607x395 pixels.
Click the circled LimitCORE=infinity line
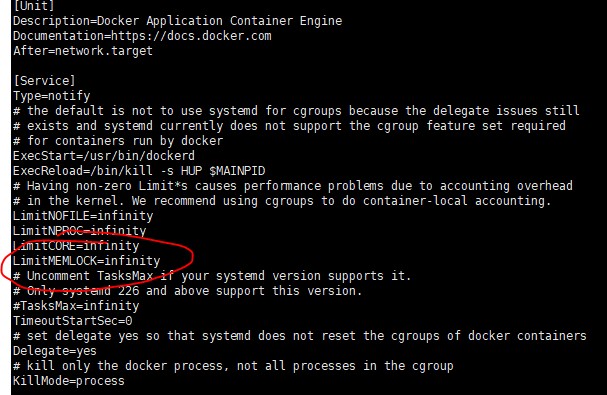pyautogui.click(x=76, y=246)
